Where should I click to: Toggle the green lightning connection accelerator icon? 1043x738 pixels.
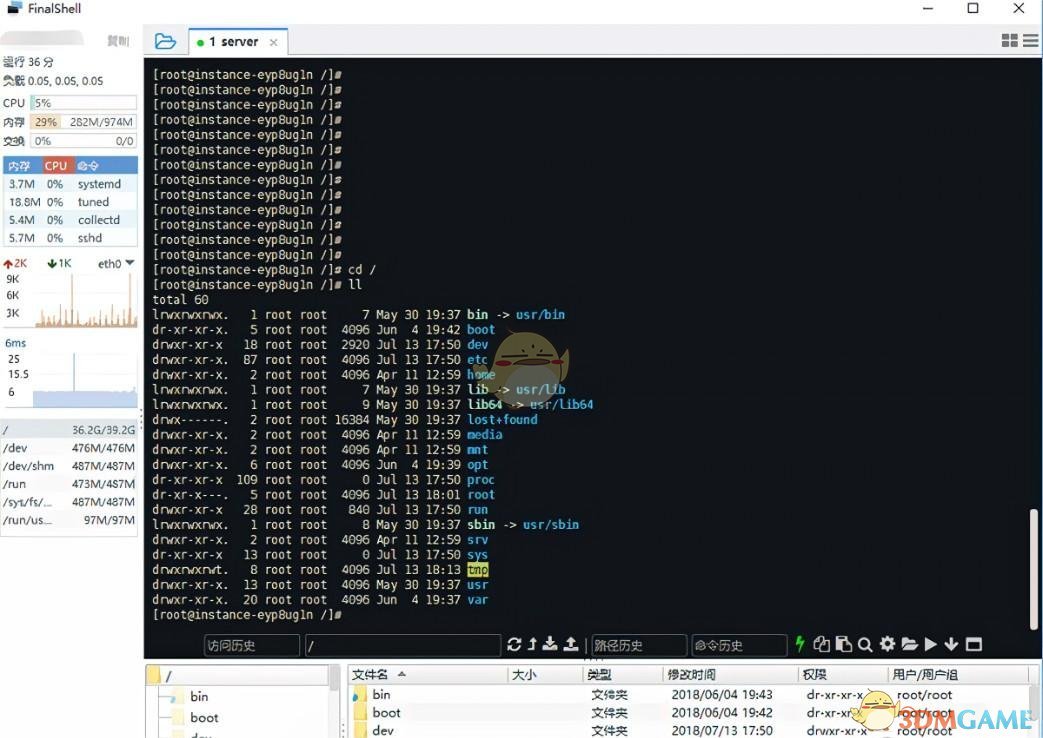point(800,645)
